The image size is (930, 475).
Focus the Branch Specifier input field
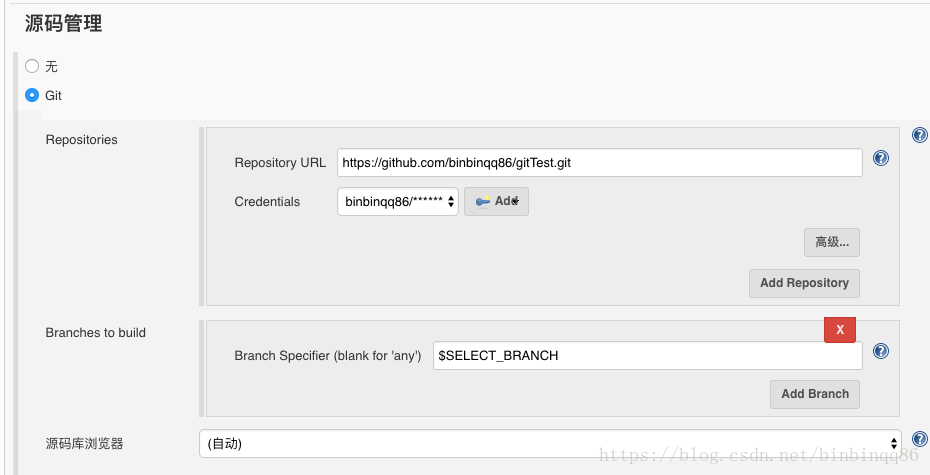pos(648,356)
